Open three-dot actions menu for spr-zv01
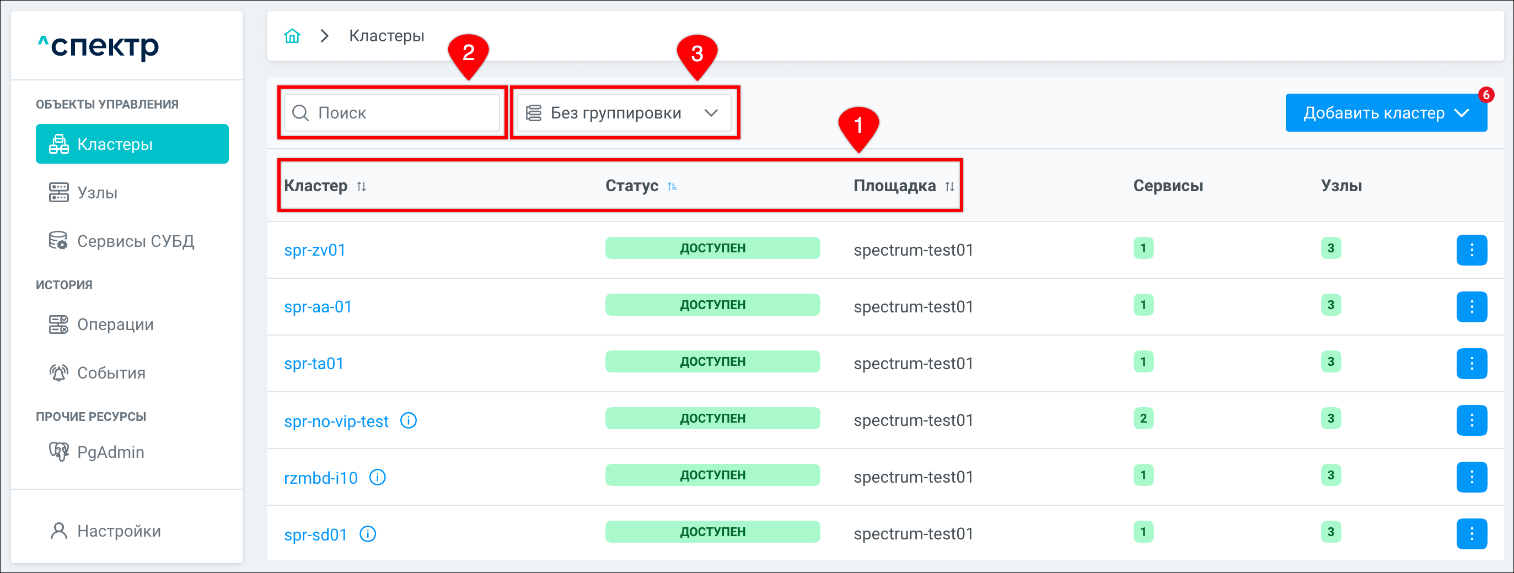This screenshot has height=573, width=1514. [1471, 250]
